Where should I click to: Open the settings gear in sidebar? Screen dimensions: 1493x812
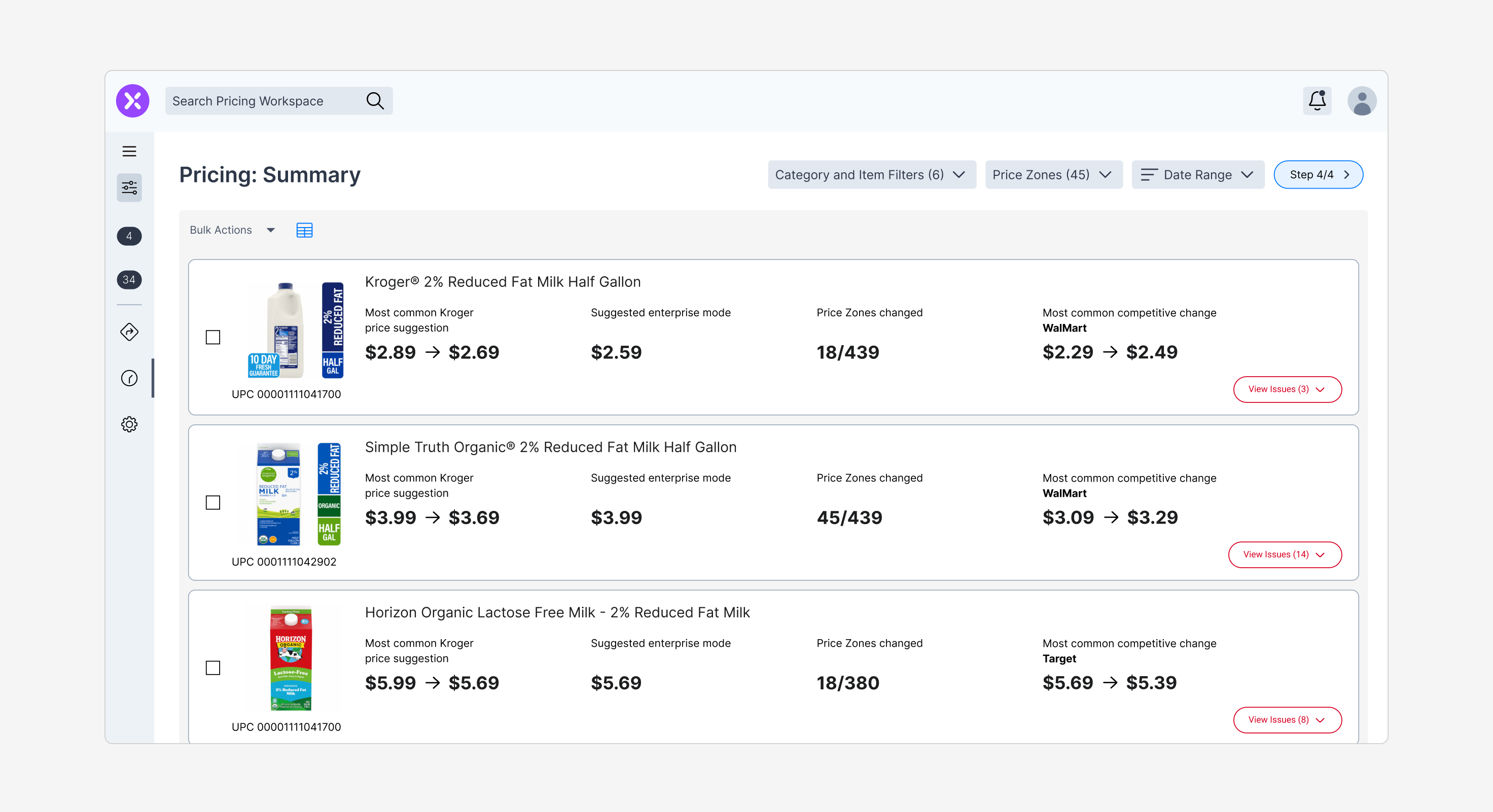(129, 424)
